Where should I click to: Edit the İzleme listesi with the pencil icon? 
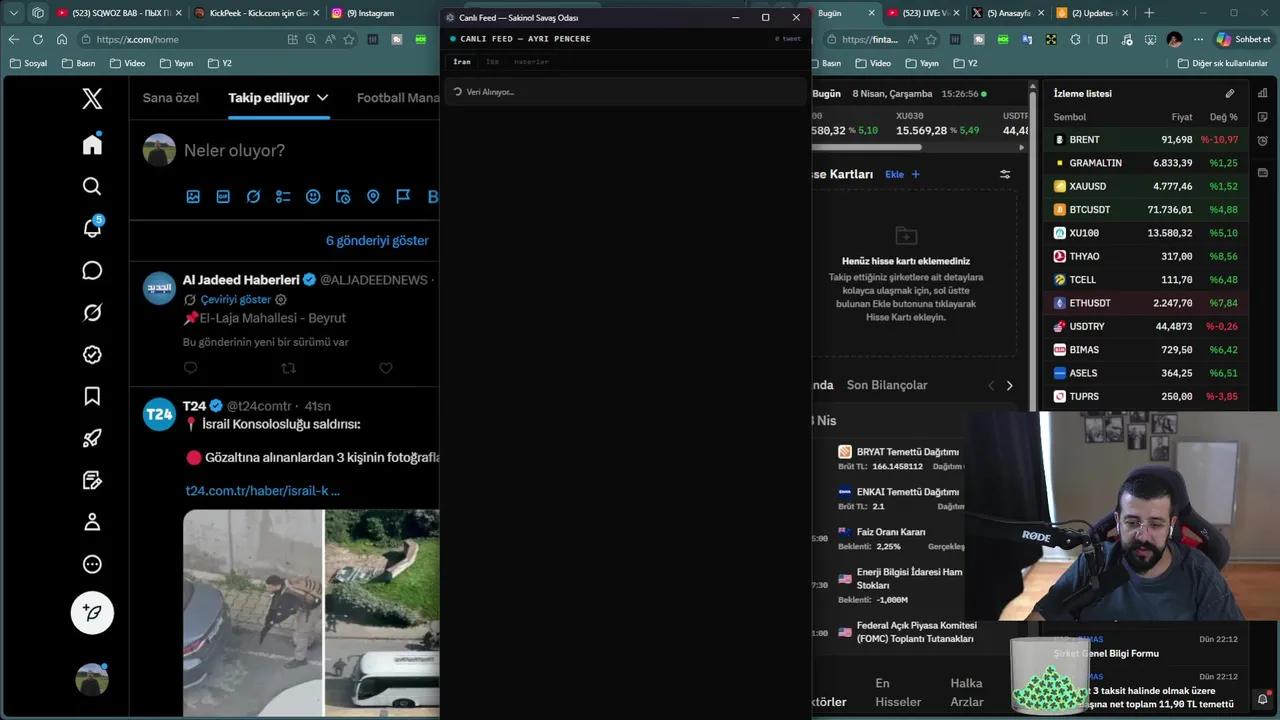pyautogui.click(x=1230, y=93)
